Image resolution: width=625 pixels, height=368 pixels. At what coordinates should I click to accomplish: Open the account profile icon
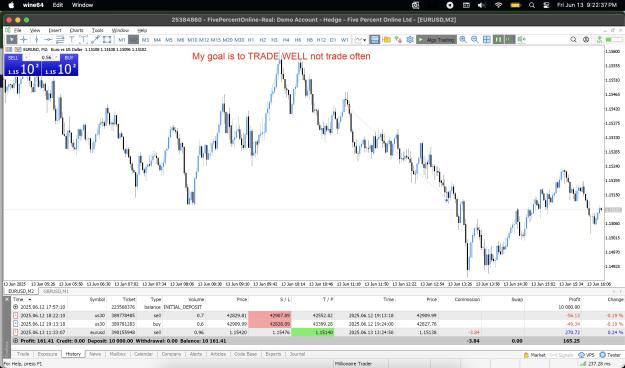coord(586,39)
